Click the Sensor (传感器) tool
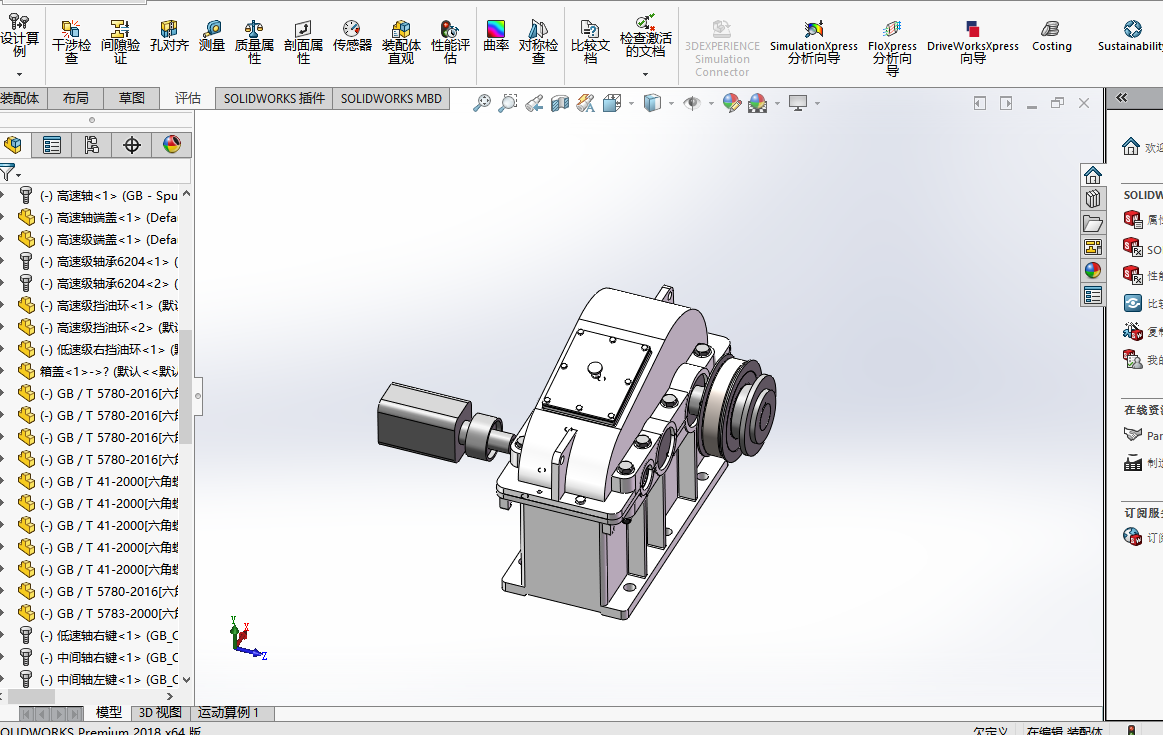The image size is (1163, 735). pos(352,36)
